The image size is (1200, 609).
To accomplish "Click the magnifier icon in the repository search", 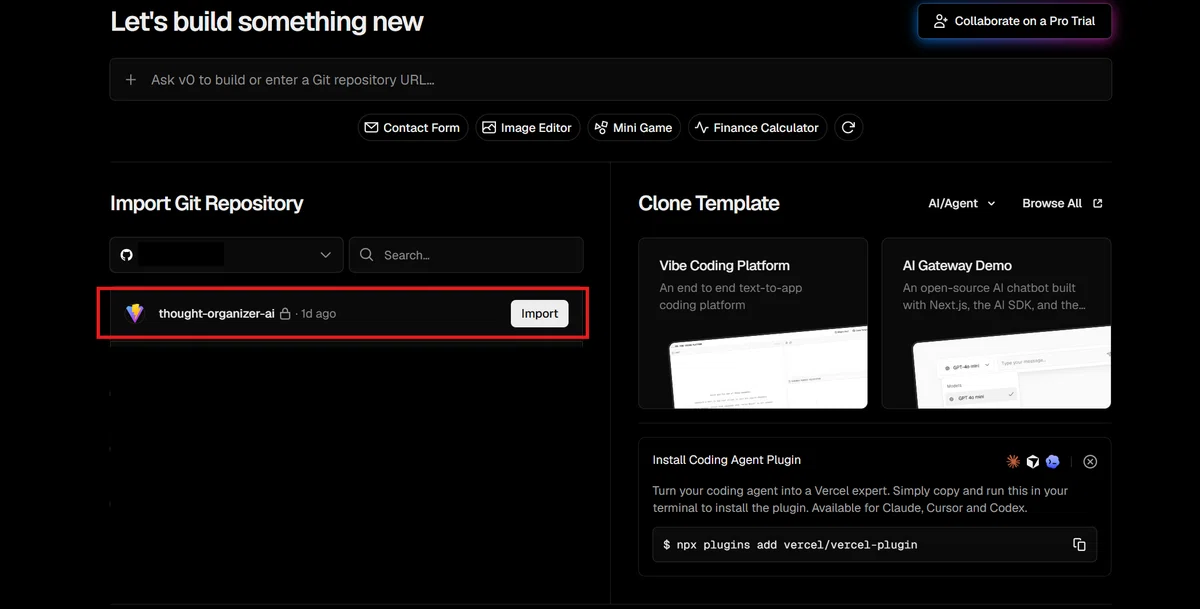I will tap(368, 255).
